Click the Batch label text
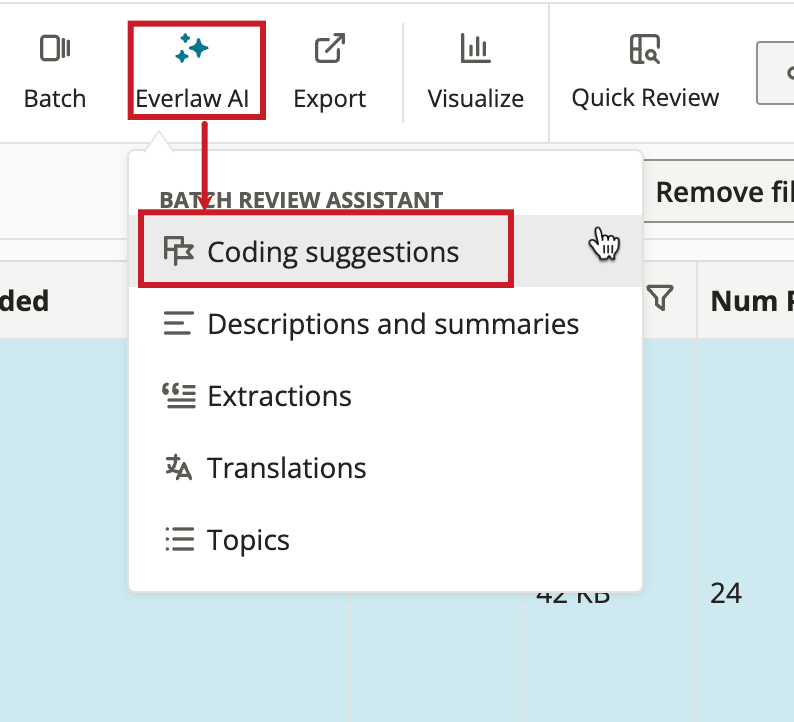 pos(55,98)
